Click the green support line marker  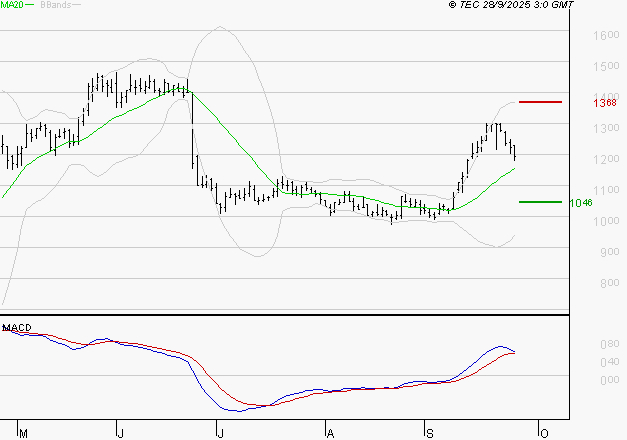540,202
